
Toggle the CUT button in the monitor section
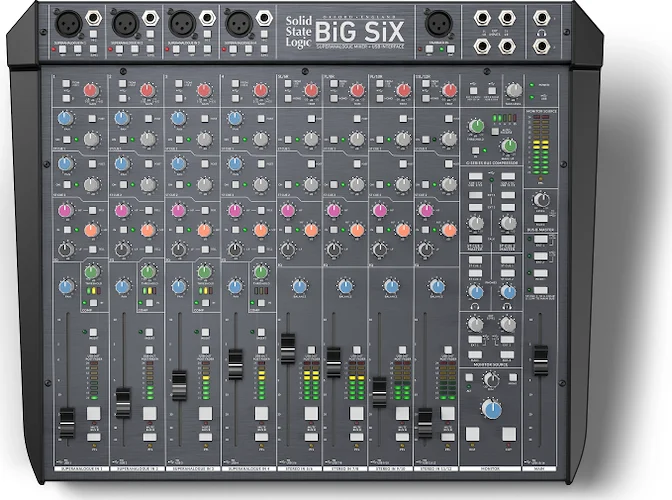coord(509,434)
